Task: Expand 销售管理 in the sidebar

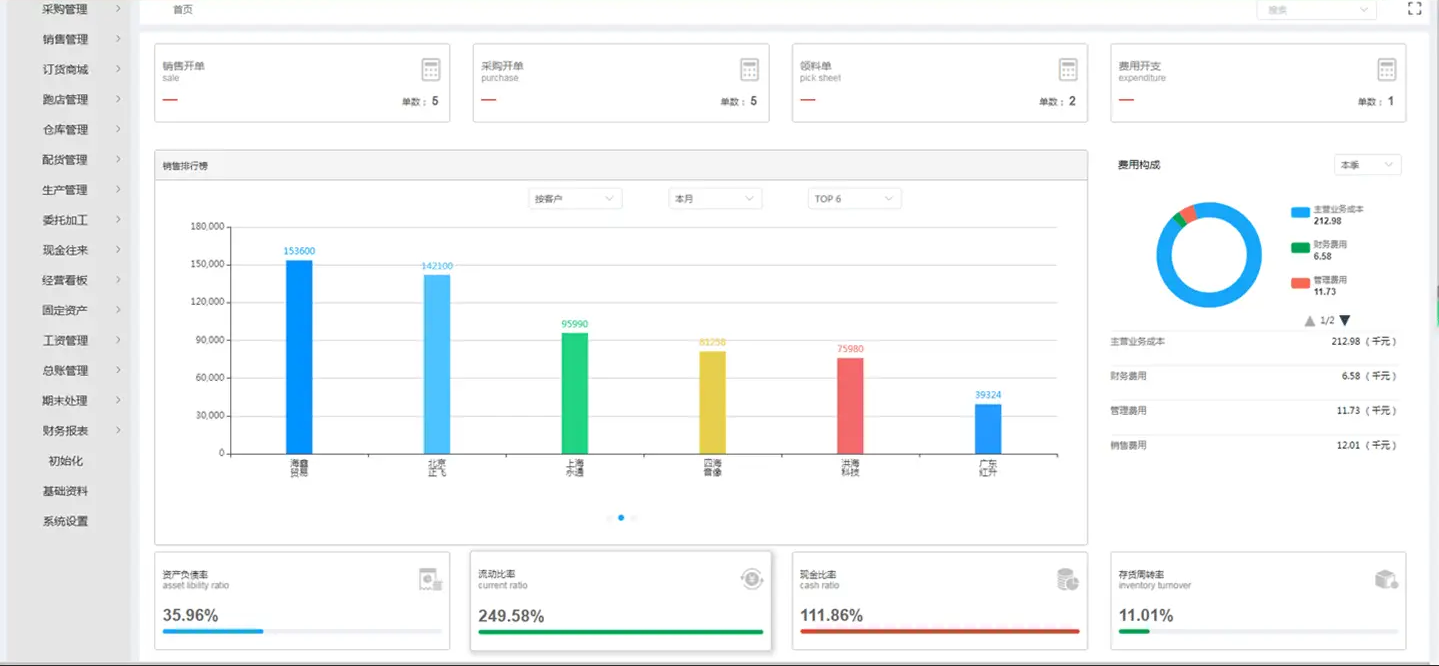Action: click(x=66, y=39)
